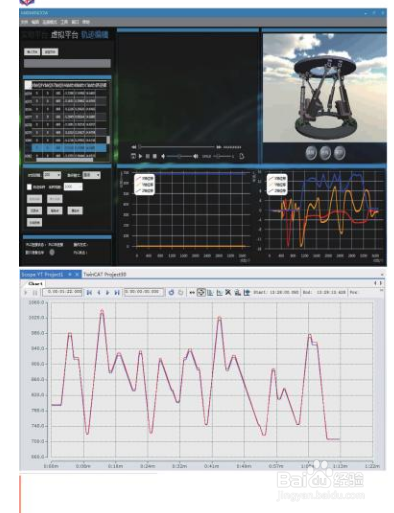Click the video seek progress bar
394x513 pixels.
177,147
